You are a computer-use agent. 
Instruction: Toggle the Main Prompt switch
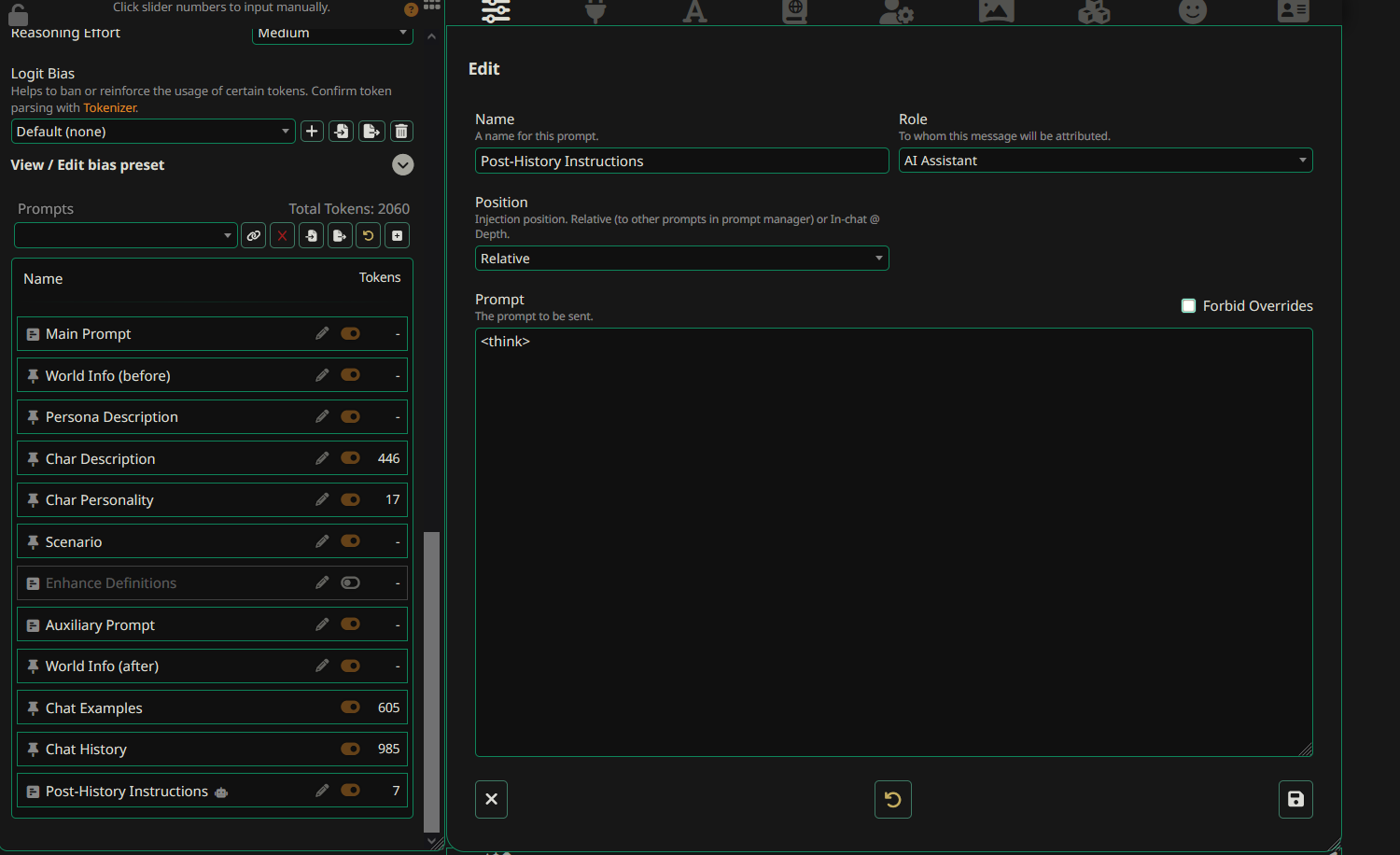coord(351,333)
